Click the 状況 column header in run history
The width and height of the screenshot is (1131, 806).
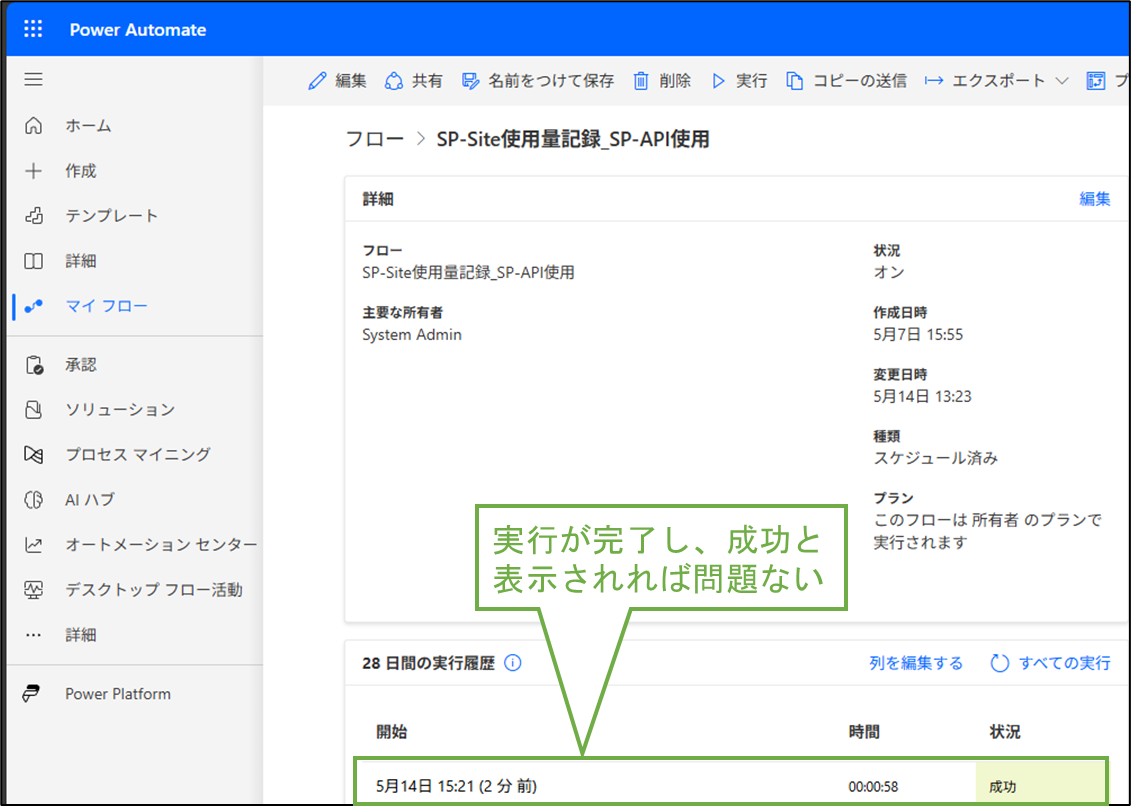pos(1005,732)
